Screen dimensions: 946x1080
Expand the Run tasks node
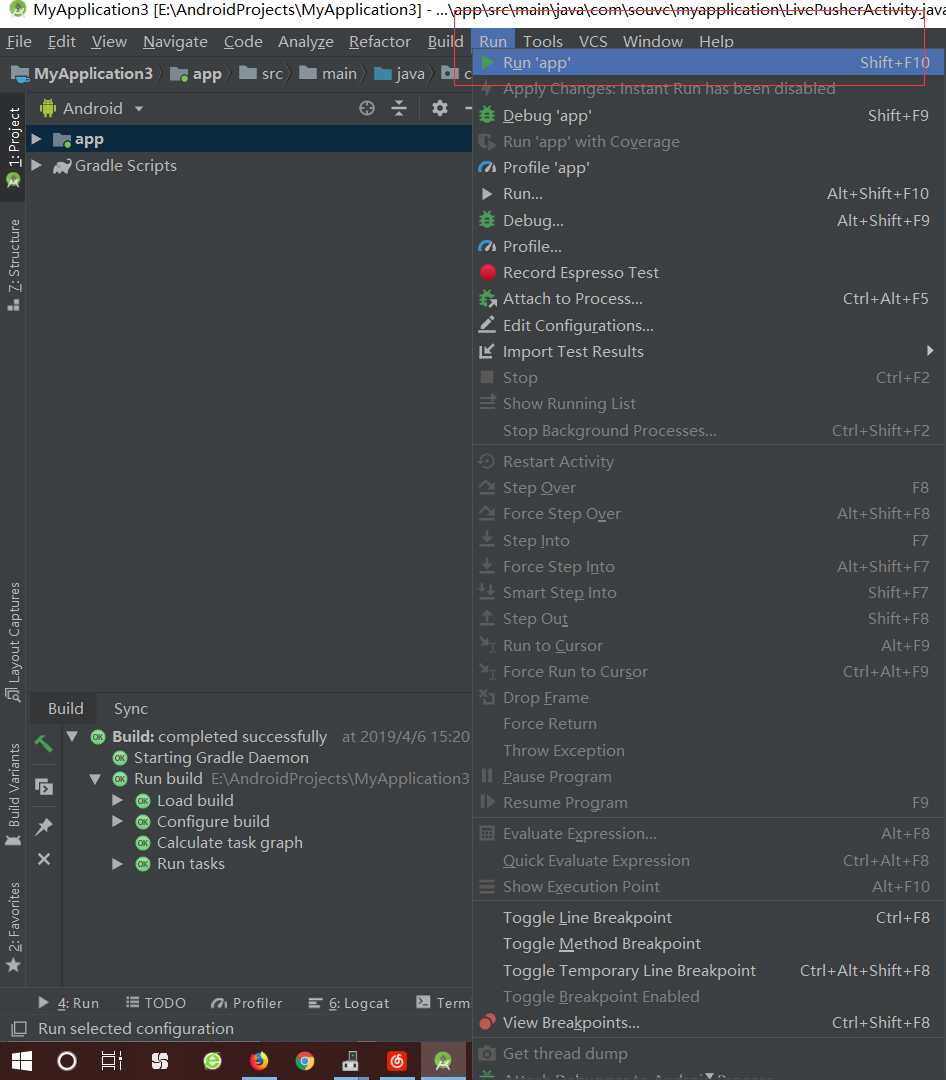(x=118, y=864)
